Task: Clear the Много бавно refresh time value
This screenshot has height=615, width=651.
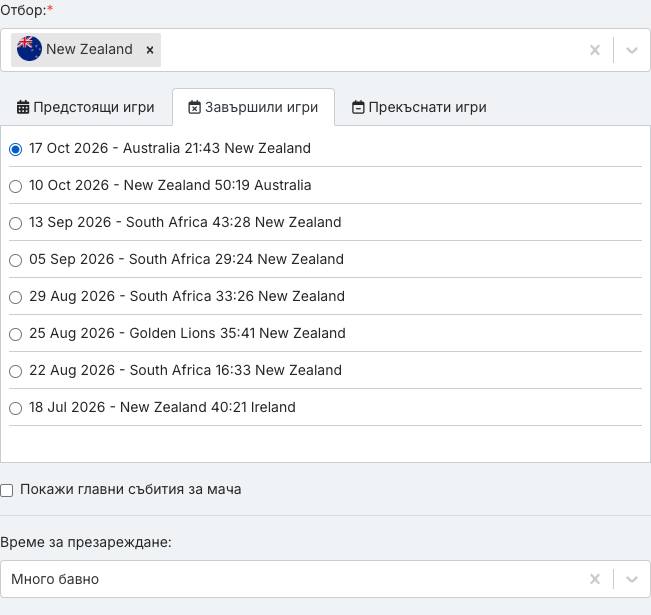Action: pos(595,579)
